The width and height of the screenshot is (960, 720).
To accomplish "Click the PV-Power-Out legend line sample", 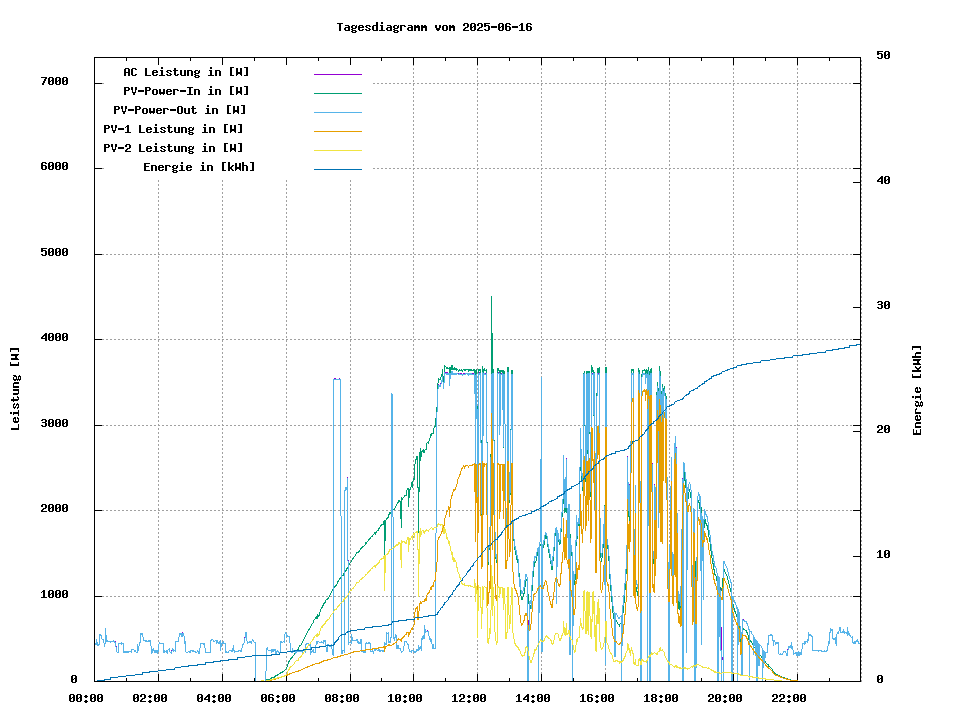I will point(337,111).
